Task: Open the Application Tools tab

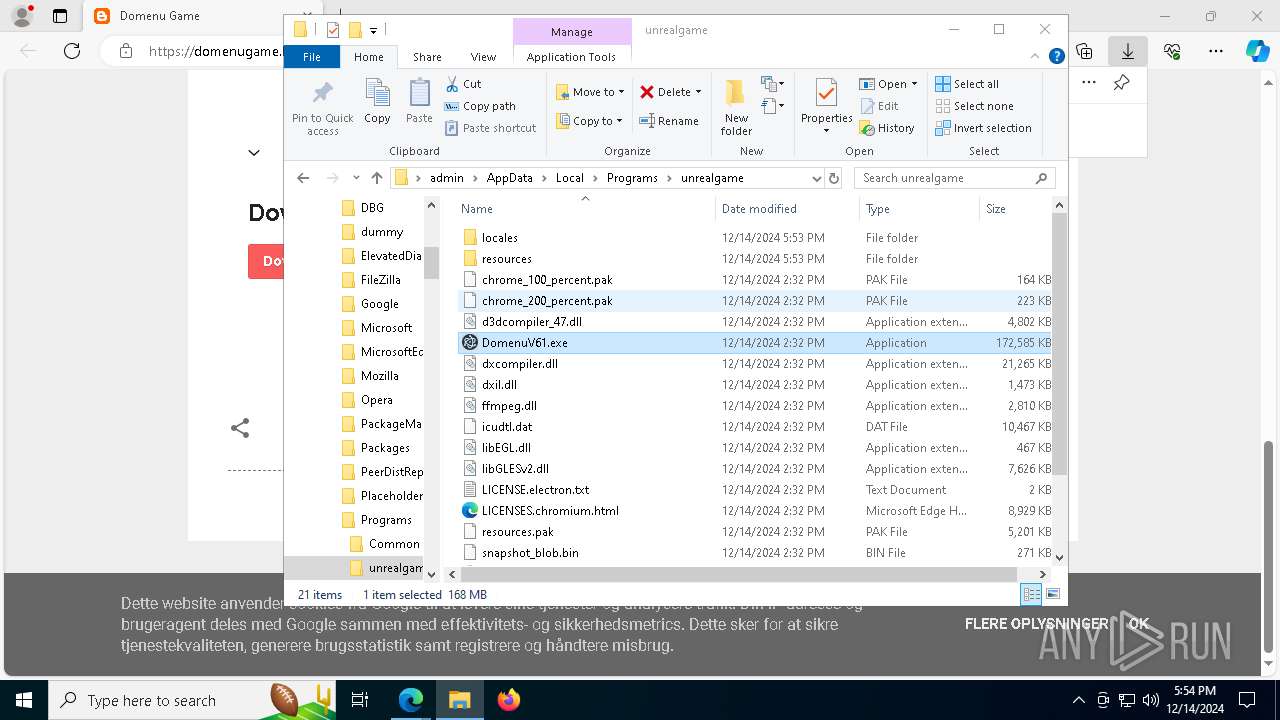Action: [x=571, y=57]
